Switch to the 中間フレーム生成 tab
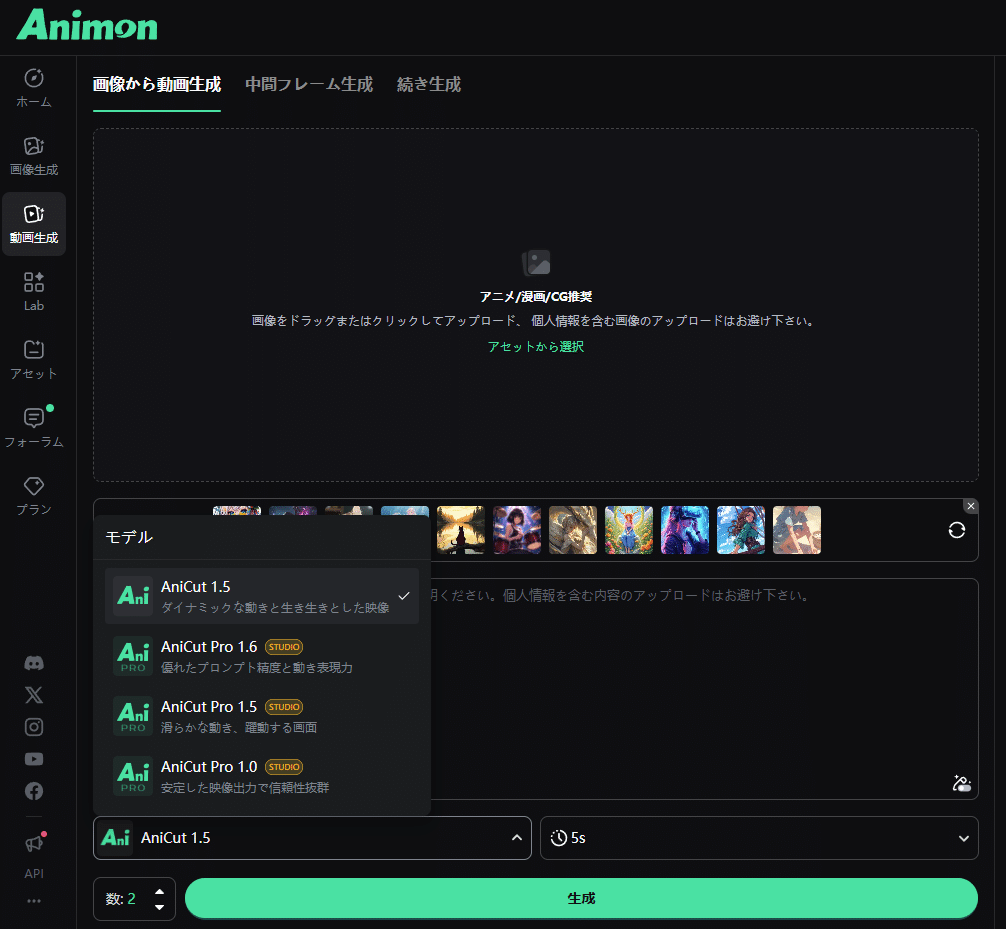Viewport: 1006px width, 929px height. (308, 85)
